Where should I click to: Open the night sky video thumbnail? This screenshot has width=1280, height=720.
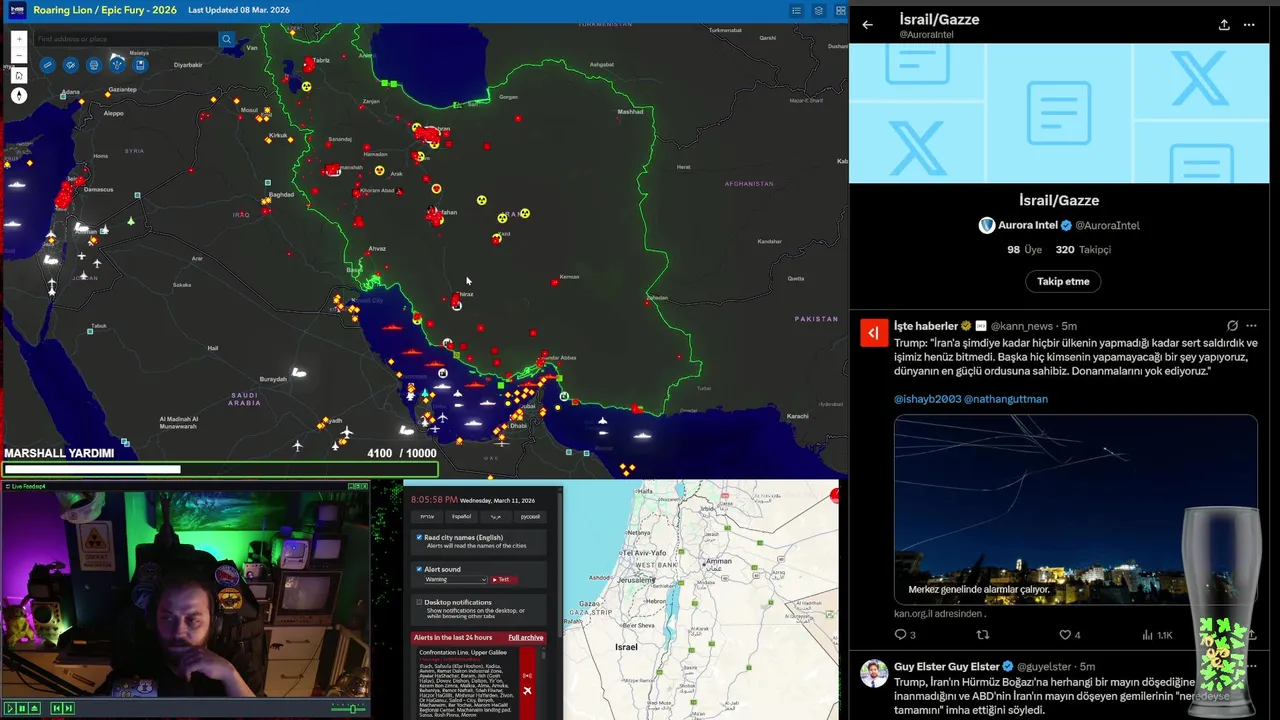tap(1075, 509)
